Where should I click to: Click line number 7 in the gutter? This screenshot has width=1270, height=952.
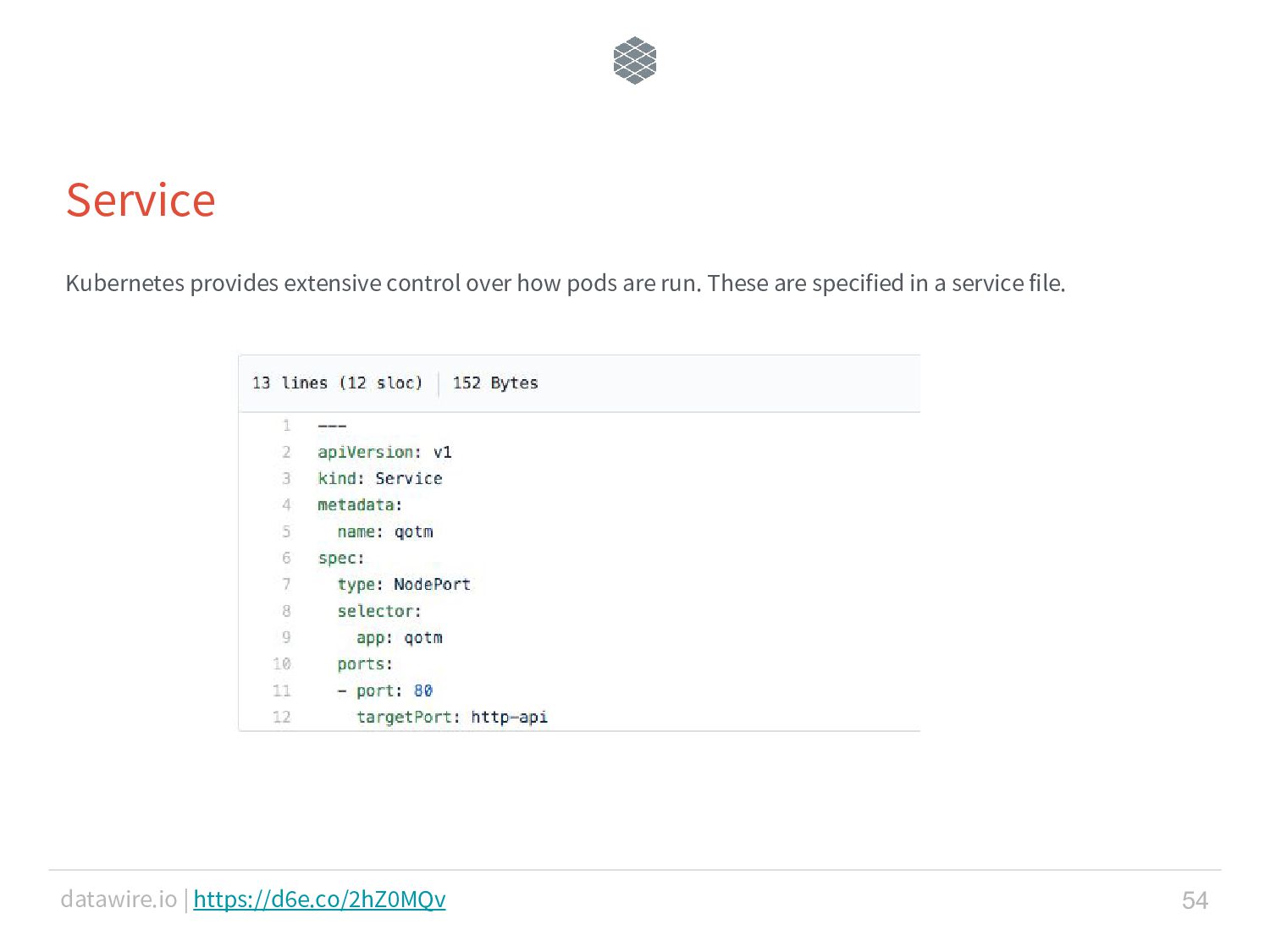(286, 585)
